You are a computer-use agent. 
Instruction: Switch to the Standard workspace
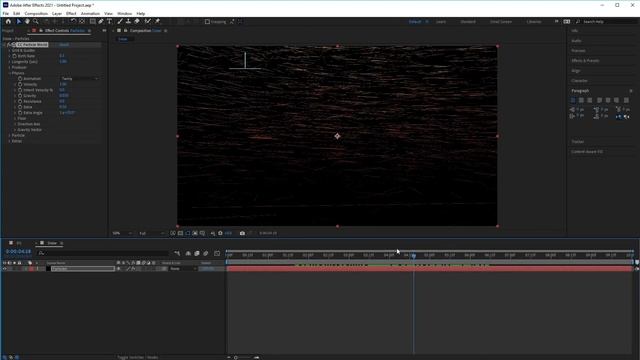click(x=468, y=22)
